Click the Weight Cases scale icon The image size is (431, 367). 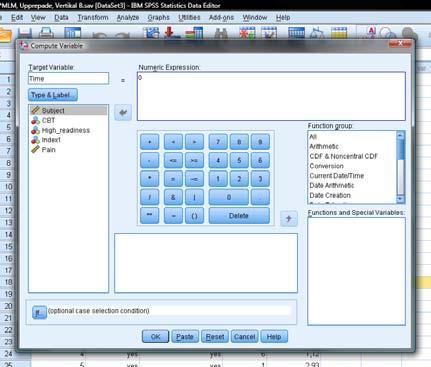coord(317,33)
